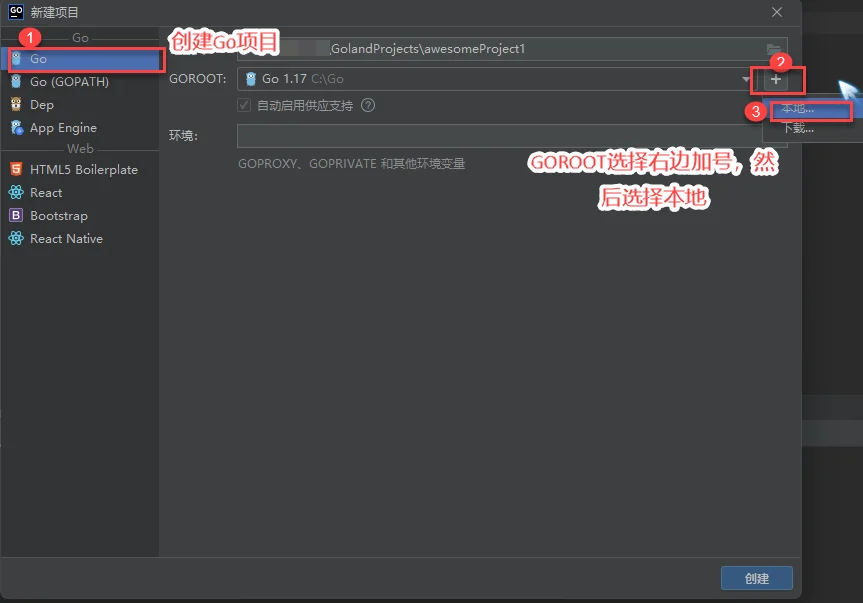Open the GOROOT dropdown arrow
This screenshot has height=603, width=863.
pyautogui.click(x=746, y=79)
